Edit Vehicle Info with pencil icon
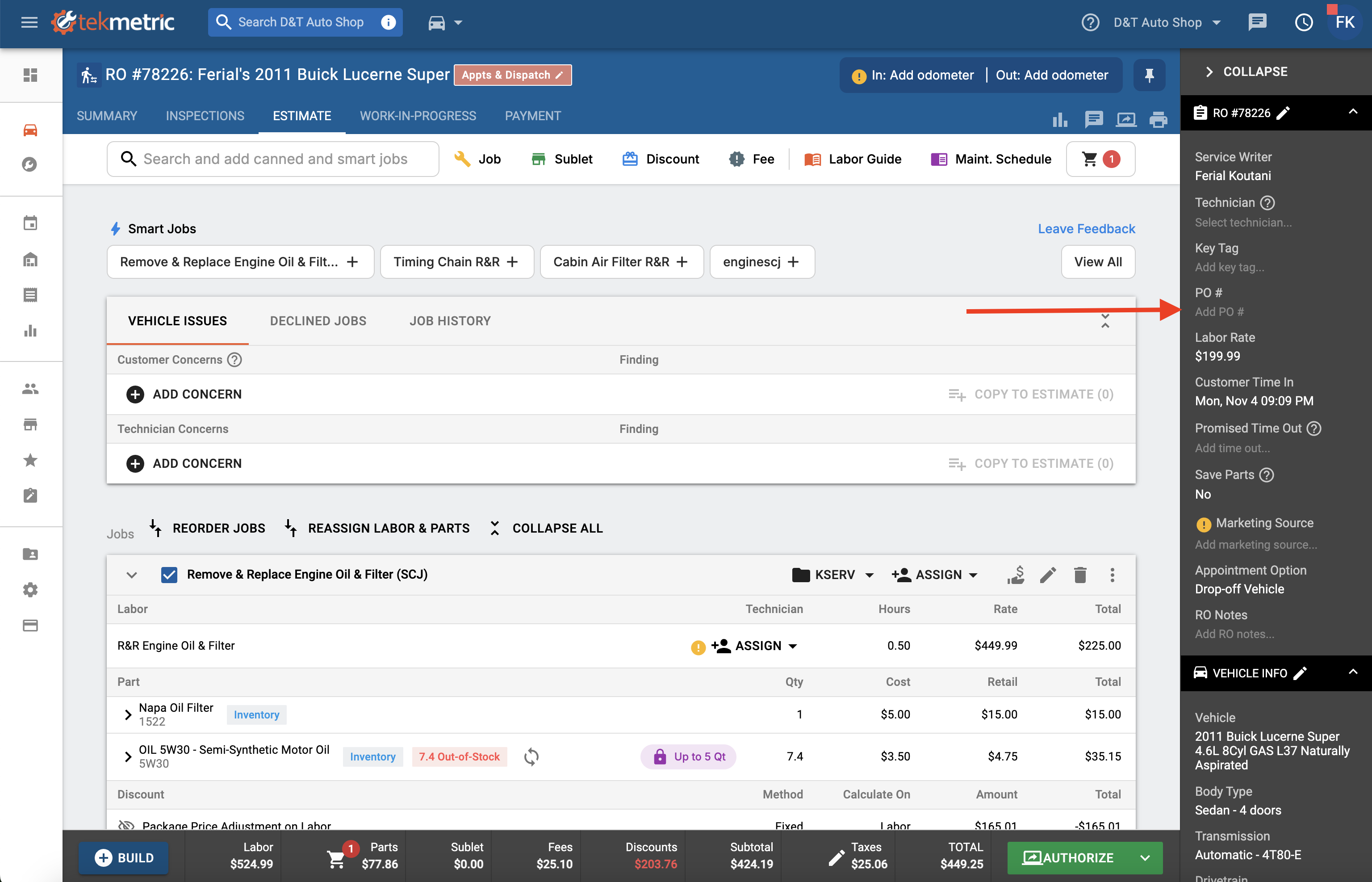Viewport: 1372px width, 882px height. click(x=1300, y=673)
